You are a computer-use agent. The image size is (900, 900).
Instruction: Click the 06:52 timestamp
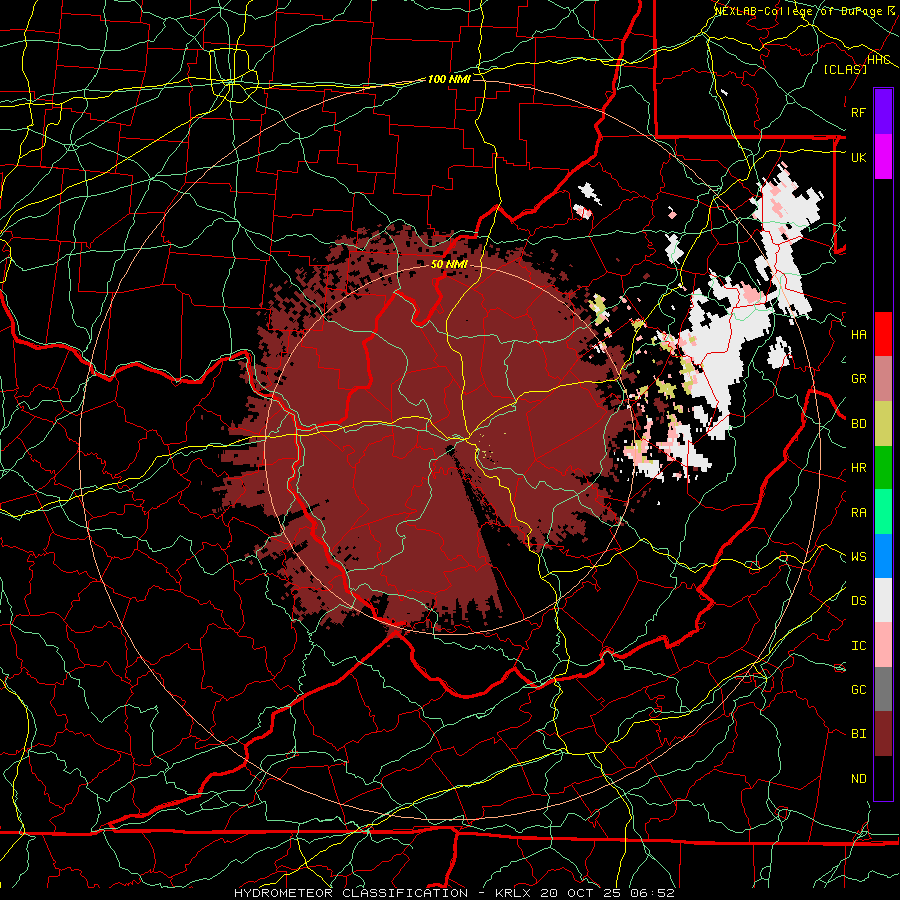pos(654,893)
